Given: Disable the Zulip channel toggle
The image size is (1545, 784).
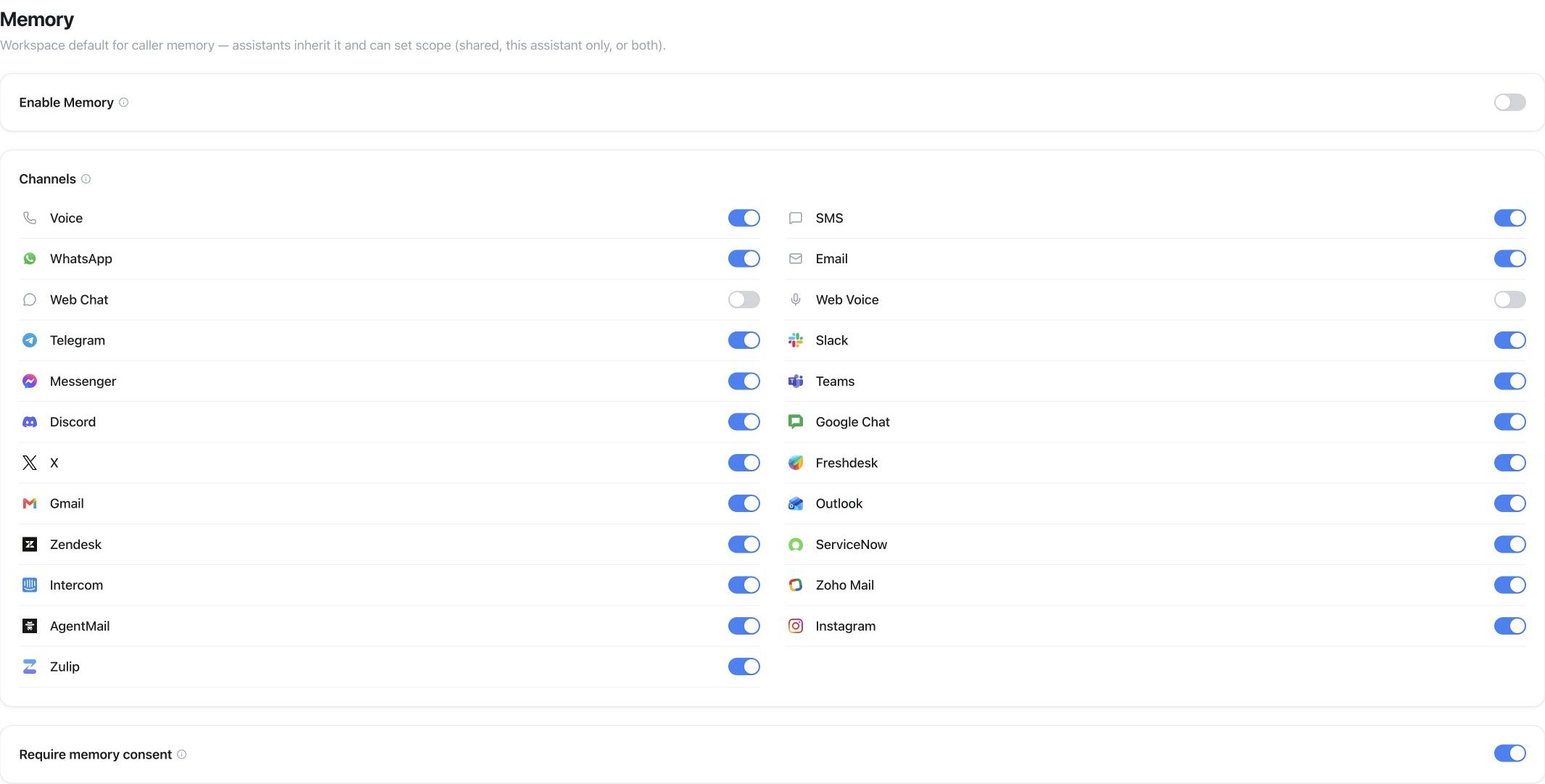Looking at the screenshot, I should pyautogui.click(x=743, y=667).
